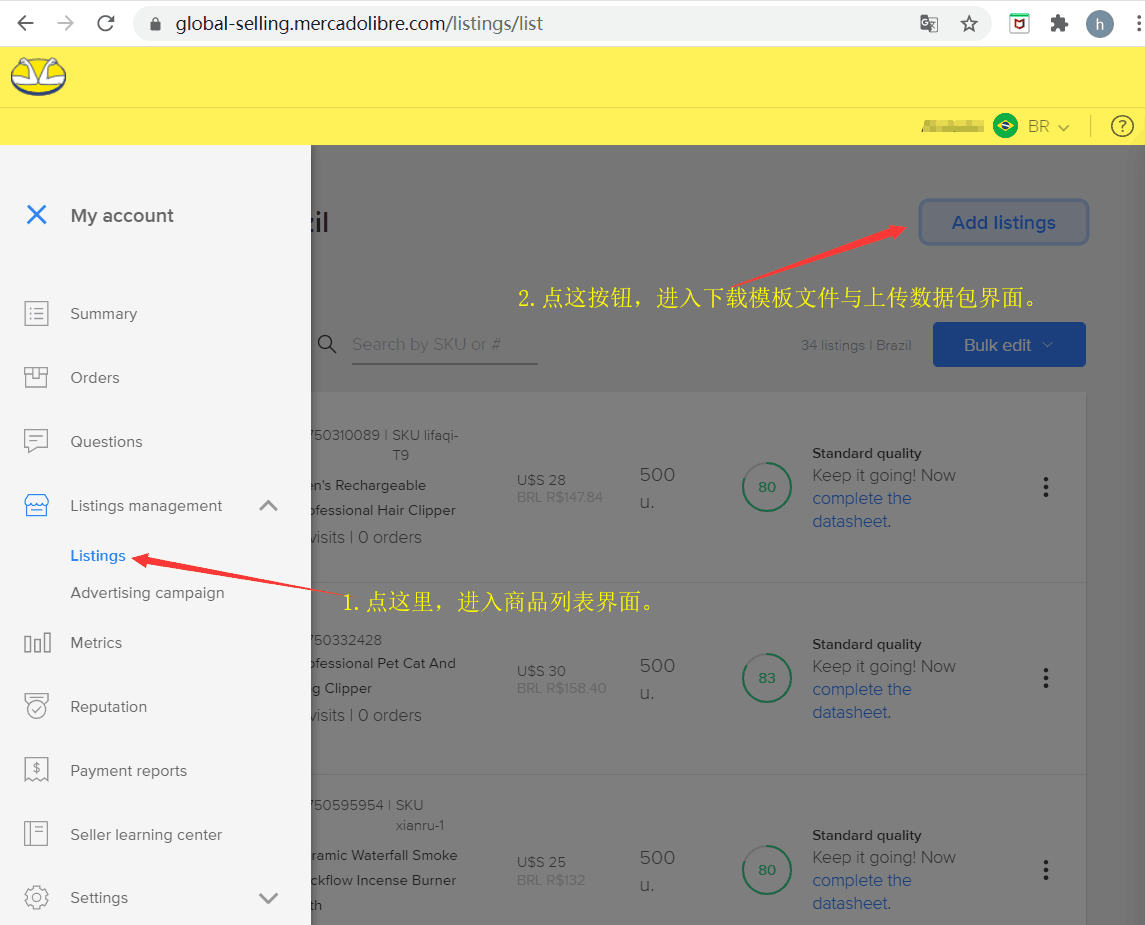
Task: Click the U$S 28 price
Action: point(541,480)
